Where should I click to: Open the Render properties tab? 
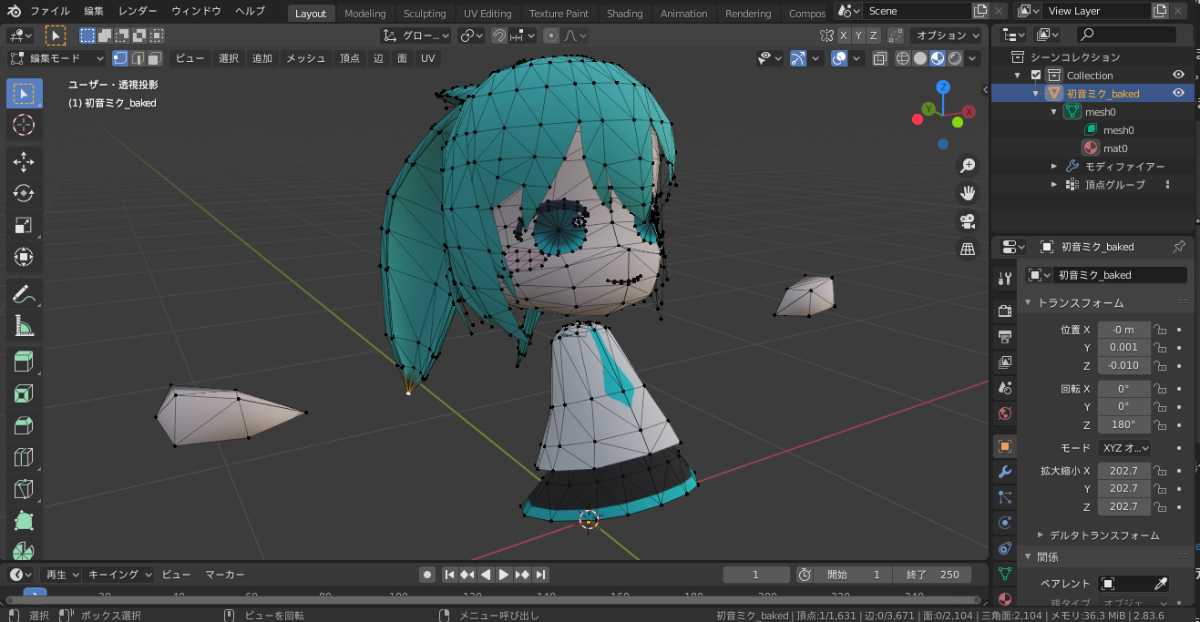[1005, 311]
